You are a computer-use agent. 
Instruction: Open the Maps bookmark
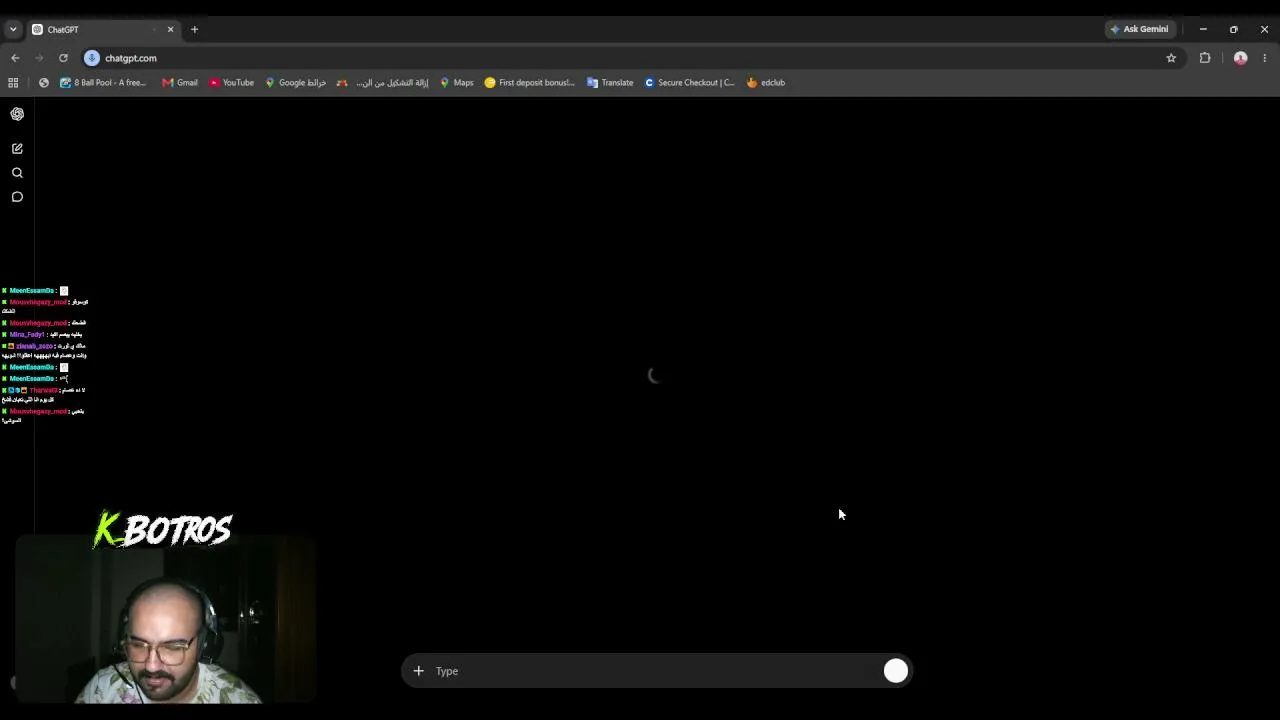click(x=457, y=83)
